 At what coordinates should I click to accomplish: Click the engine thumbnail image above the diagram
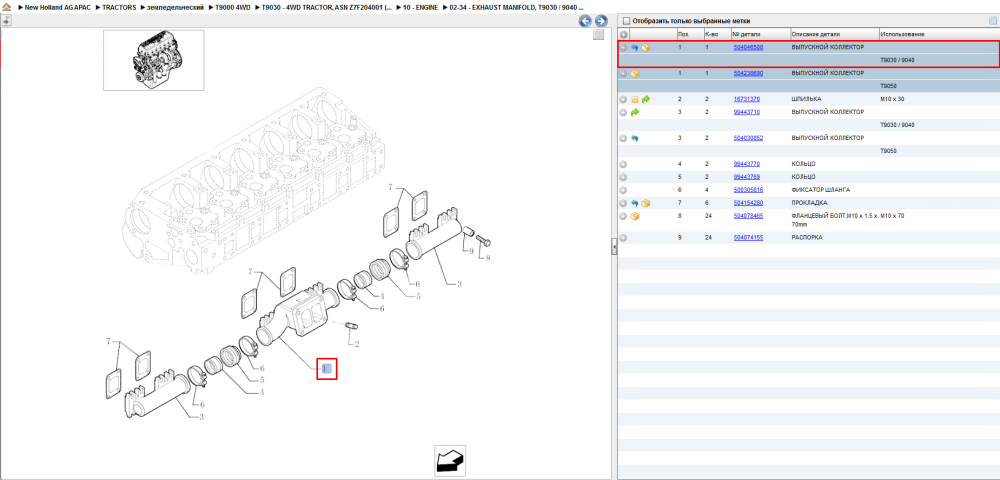coord(154,60)
